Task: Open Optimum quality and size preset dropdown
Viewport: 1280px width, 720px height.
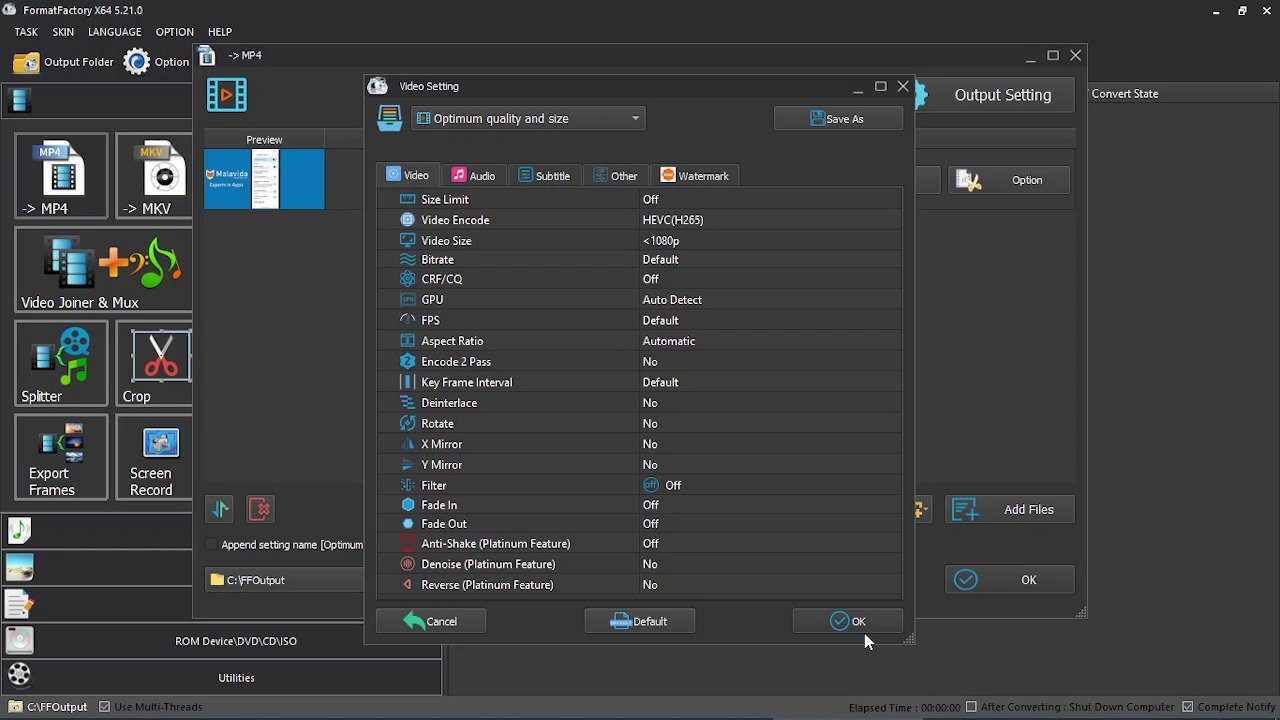Action: coord(529,119)
